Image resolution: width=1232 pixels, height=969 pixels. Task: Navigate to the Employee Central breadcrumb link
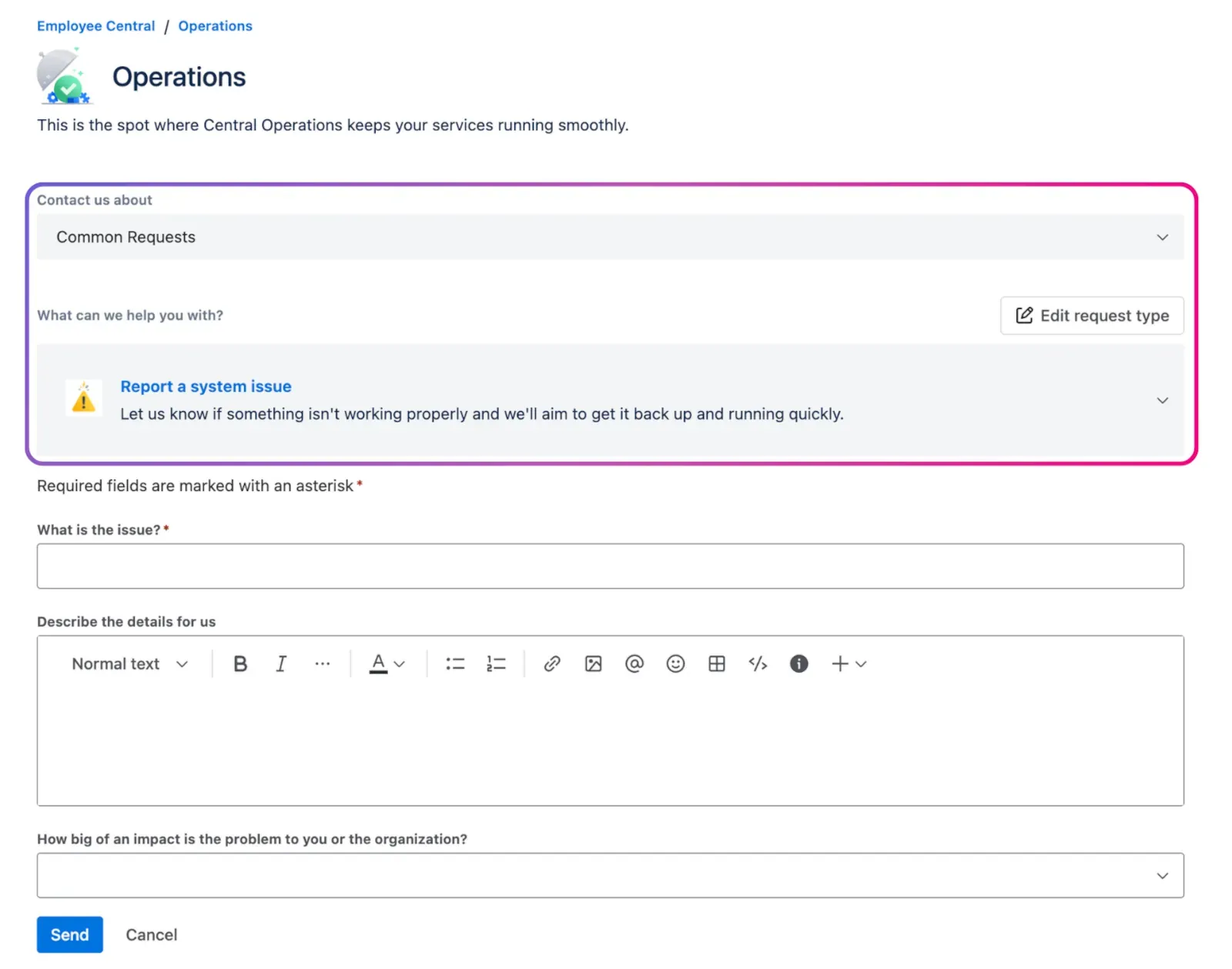click(95, 25)
